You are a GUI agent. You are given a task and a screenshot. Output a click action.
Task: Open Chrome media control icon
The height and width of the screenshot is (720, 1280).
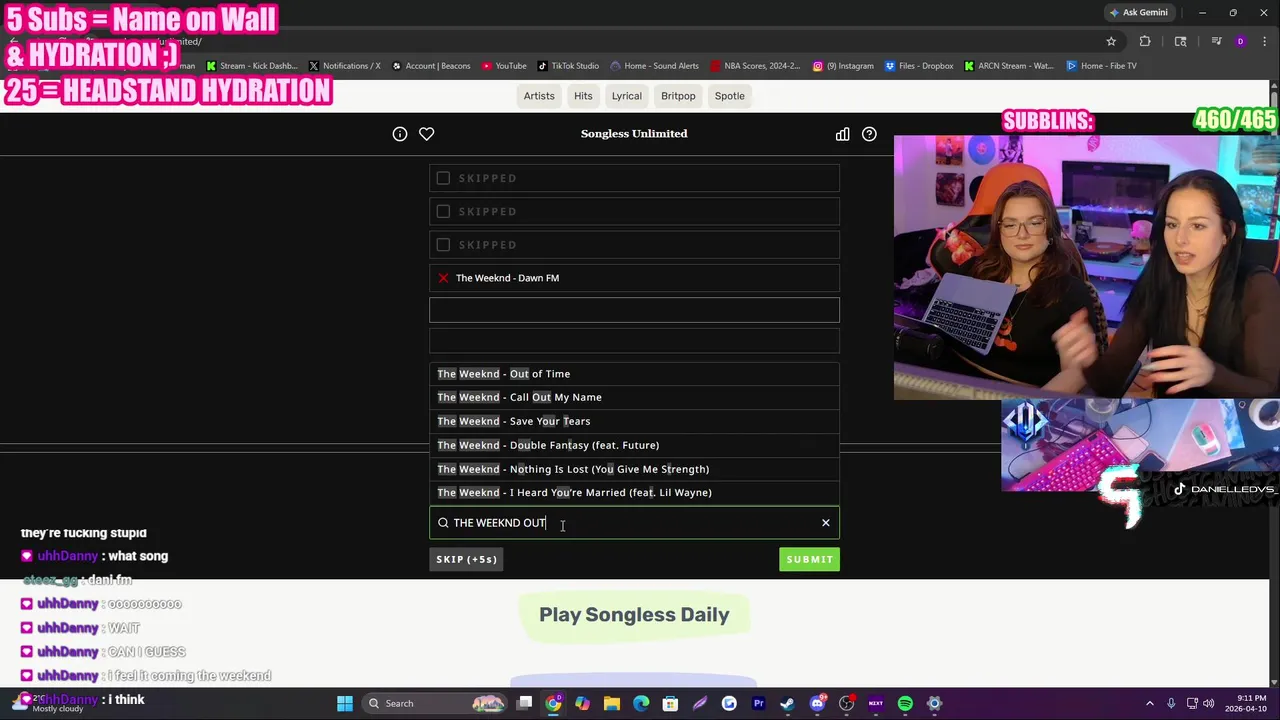(1216, 41)
